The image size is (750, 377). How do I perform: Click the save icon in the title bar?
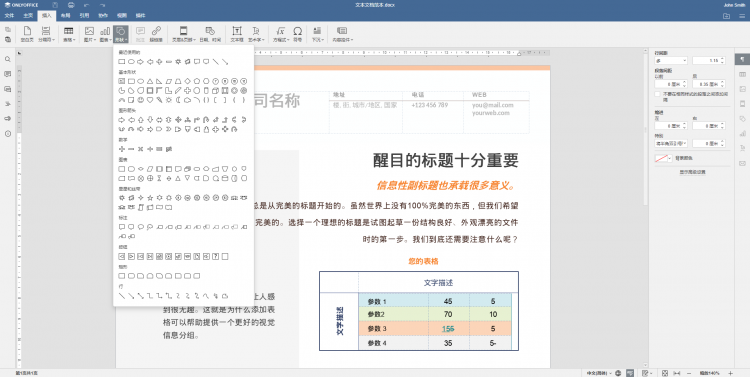55,5
